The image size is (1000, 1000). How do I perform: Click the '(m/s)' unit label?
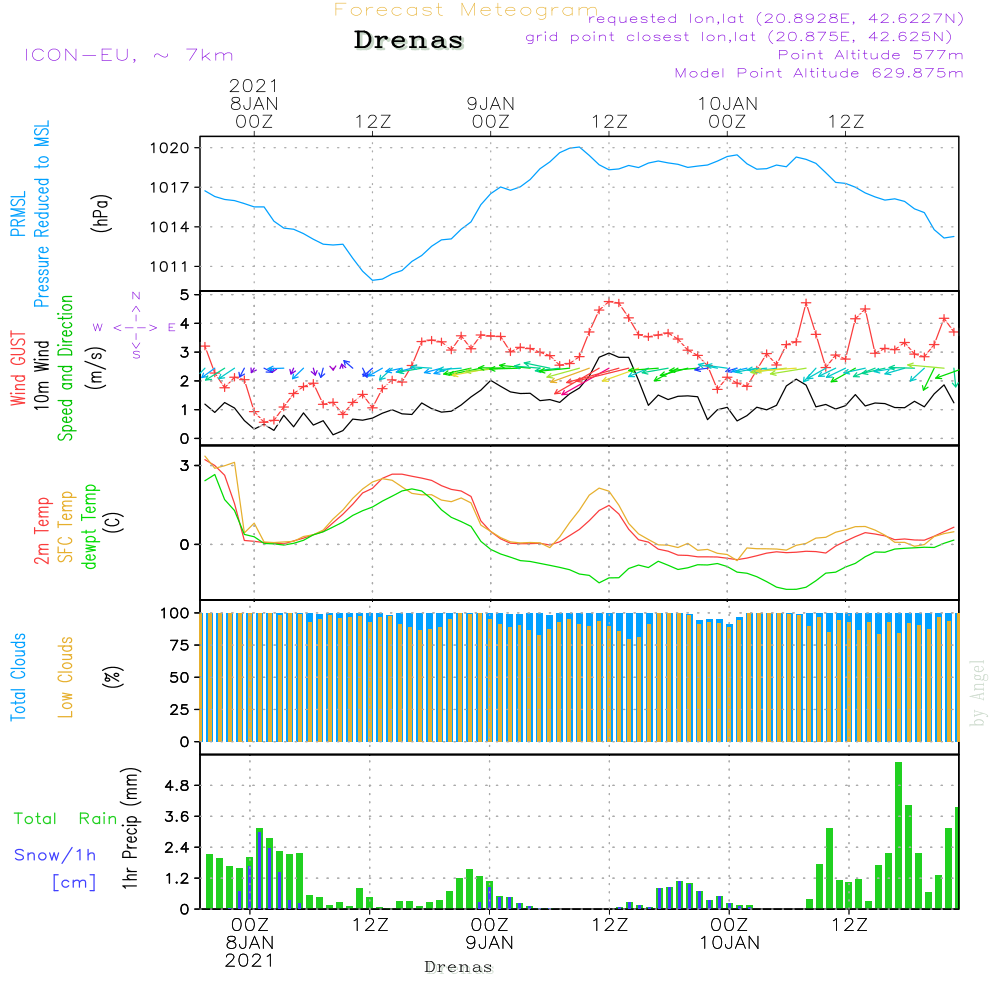pos(96,369)
